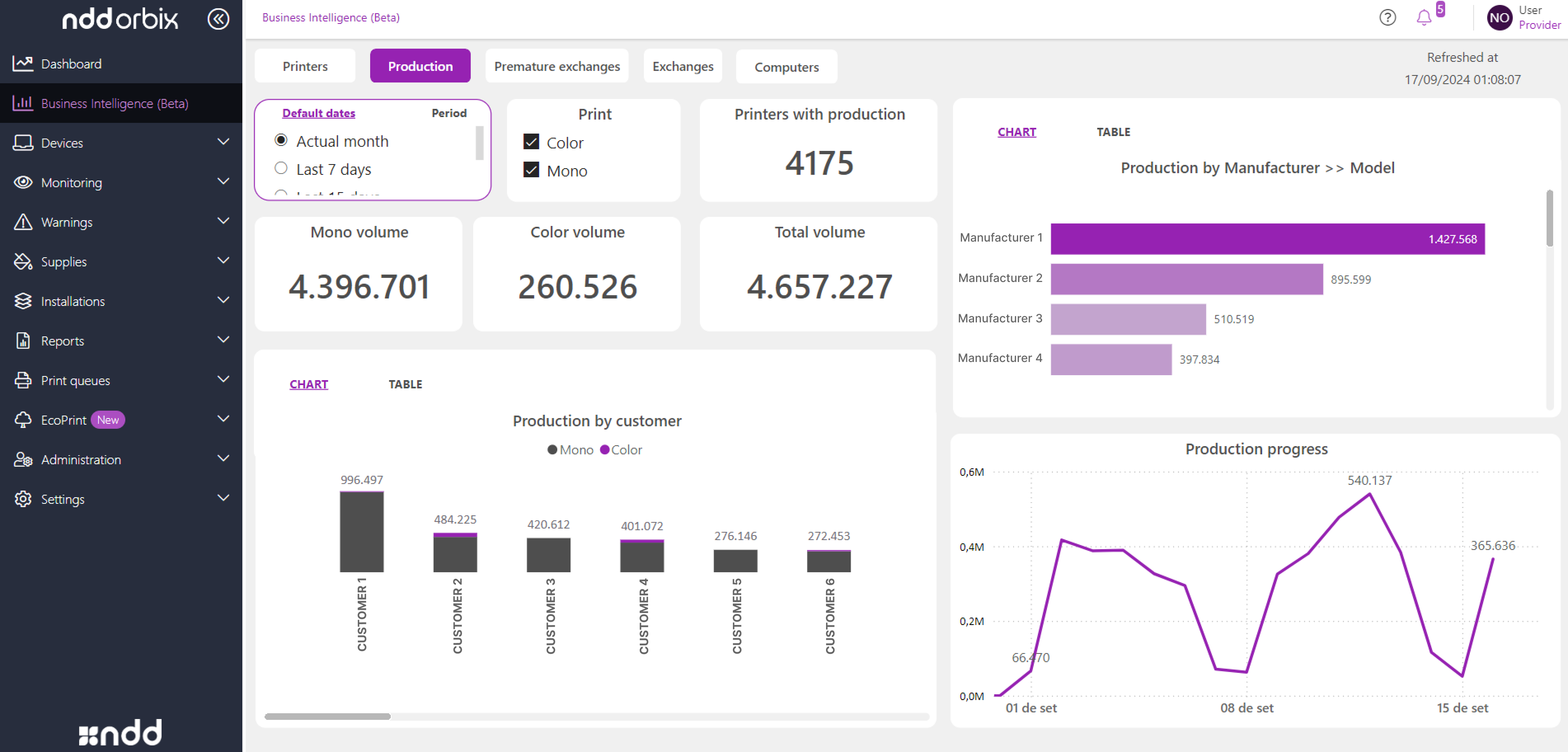Switch to the Printers tab
1568x752 pixels.
coord(305,66)
